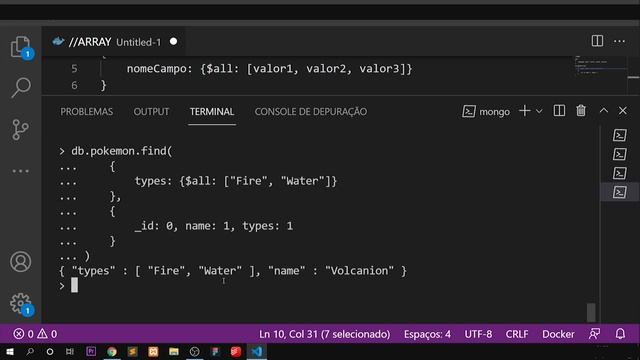The image size is (640, 360).
Task: Open Cortana circle in taskbar
Action: (50, 351)
